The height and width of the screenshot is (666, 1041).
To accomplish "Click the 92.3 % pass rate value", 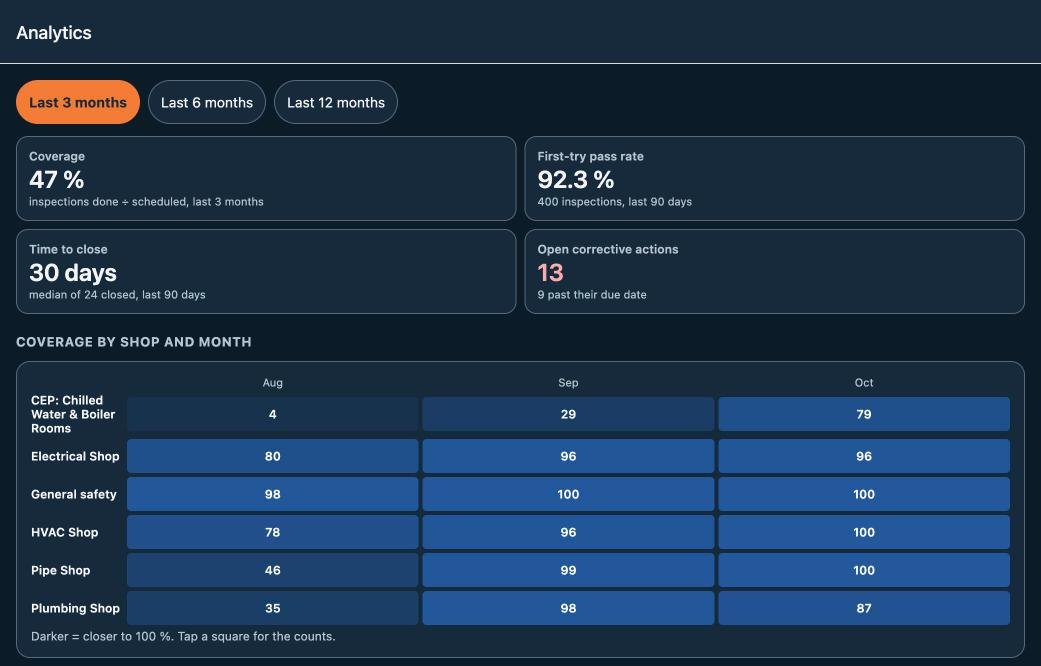I will [576, 179].
